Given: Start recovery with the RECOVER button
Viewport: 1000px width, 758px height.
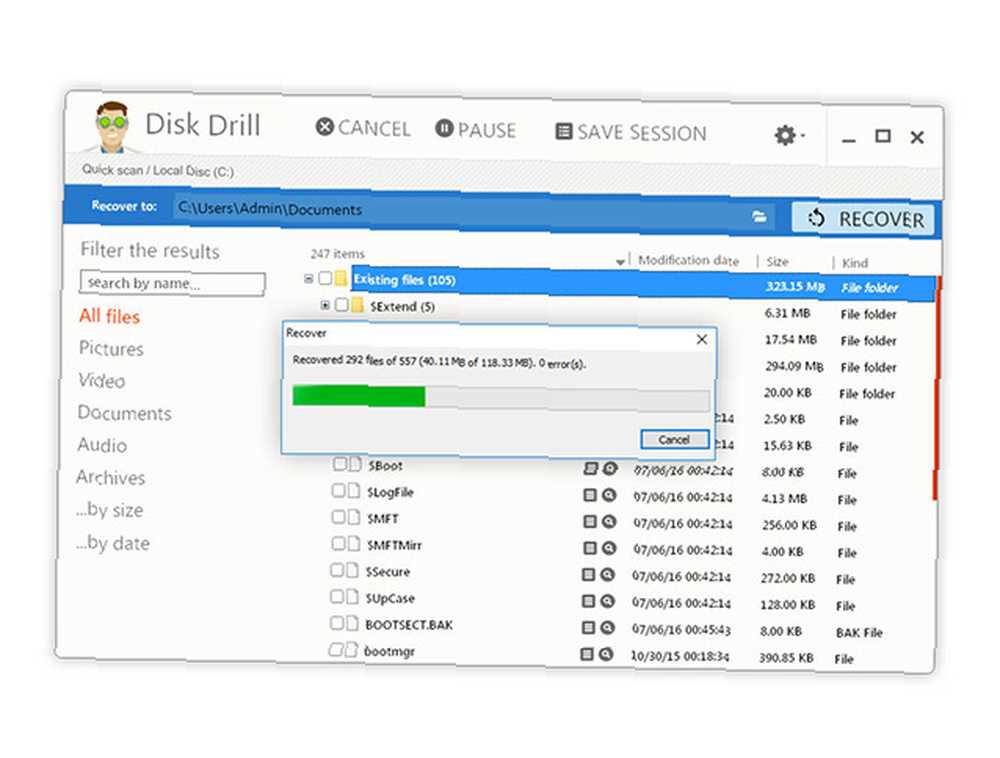Looking at the screenshot, I should click(863, 219).
